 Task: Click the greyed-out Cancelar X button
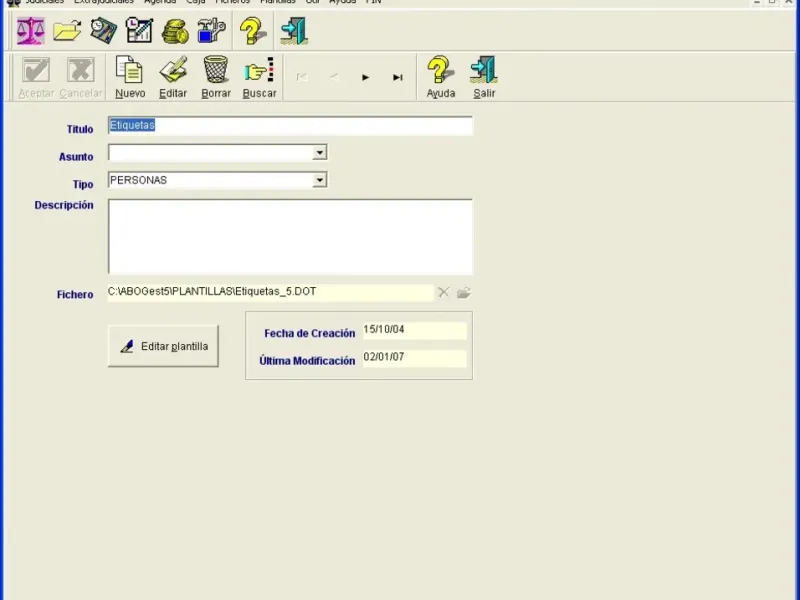81,78
